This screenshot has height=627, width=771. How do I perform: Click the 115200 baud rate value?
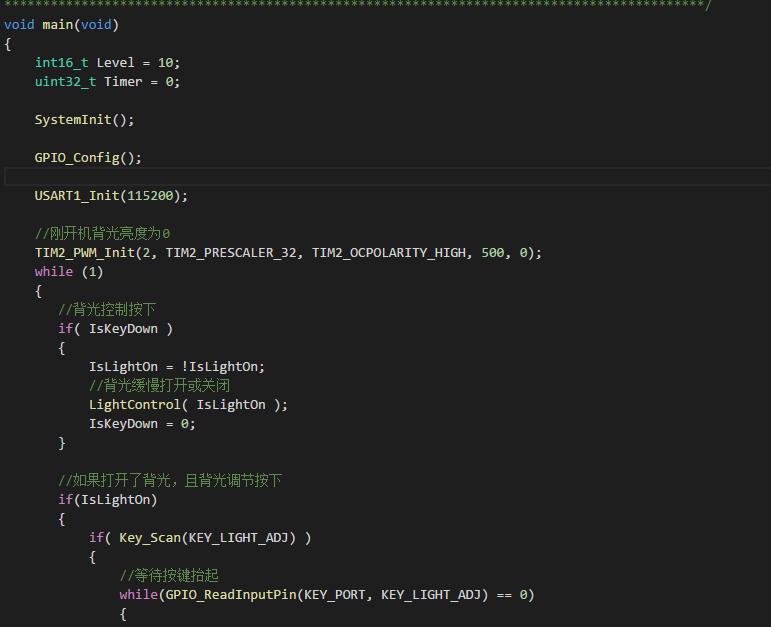(x=150, y=195)
